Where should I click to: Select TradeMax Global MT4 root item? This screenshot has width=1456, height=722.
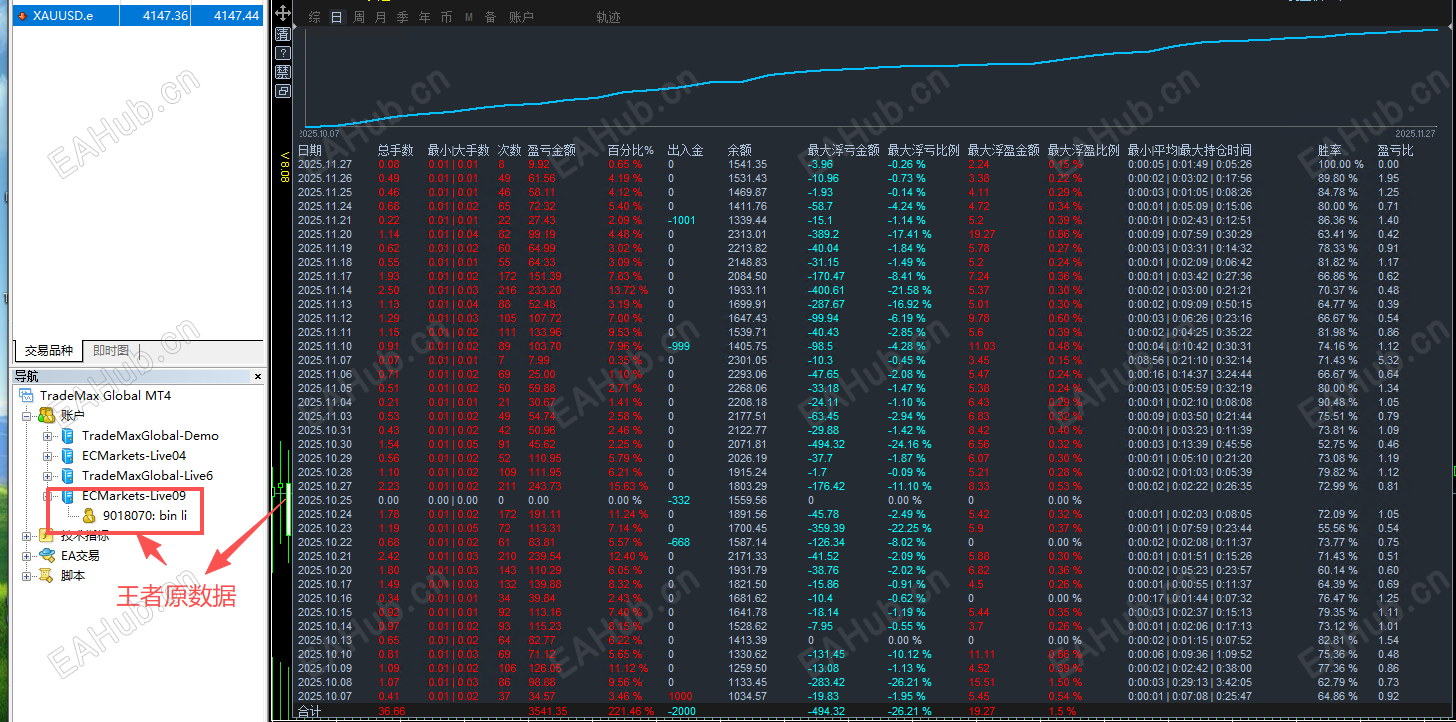point(105,396)
